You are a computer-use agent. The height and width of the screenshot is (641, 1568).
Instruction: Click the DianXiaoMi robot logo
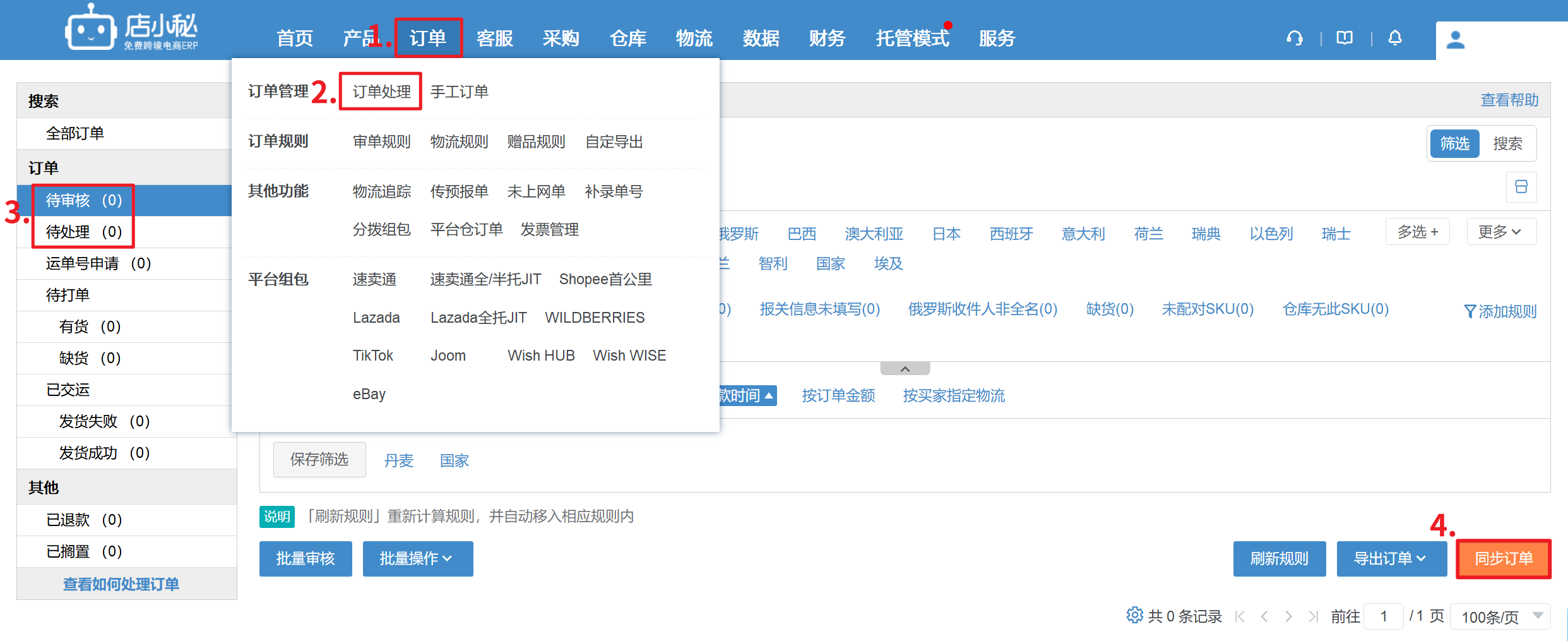click(x=91, y=28)
